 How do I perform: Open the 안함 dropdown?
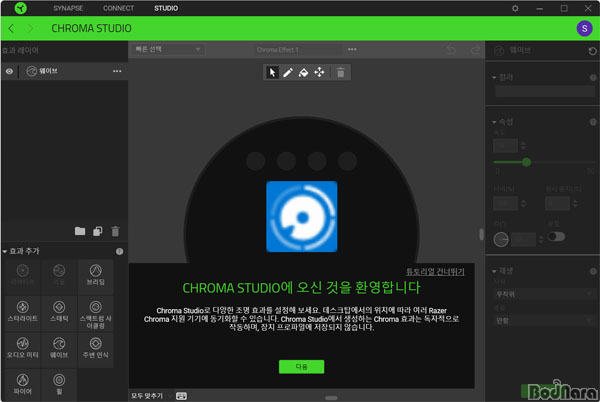pos(544,320)
